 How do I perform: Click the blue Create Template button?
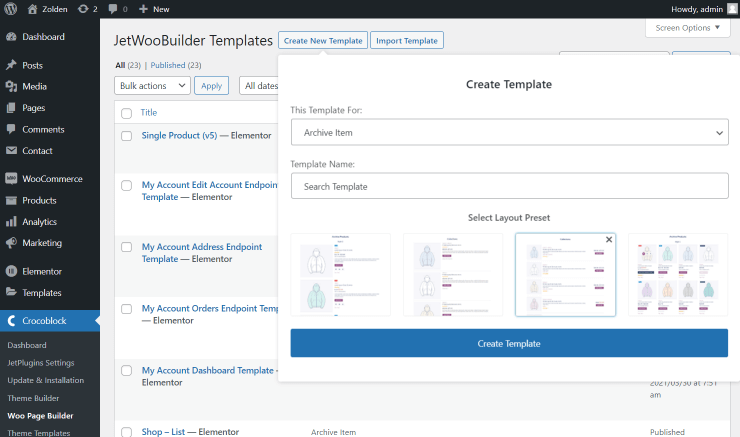tap(509, 343)
